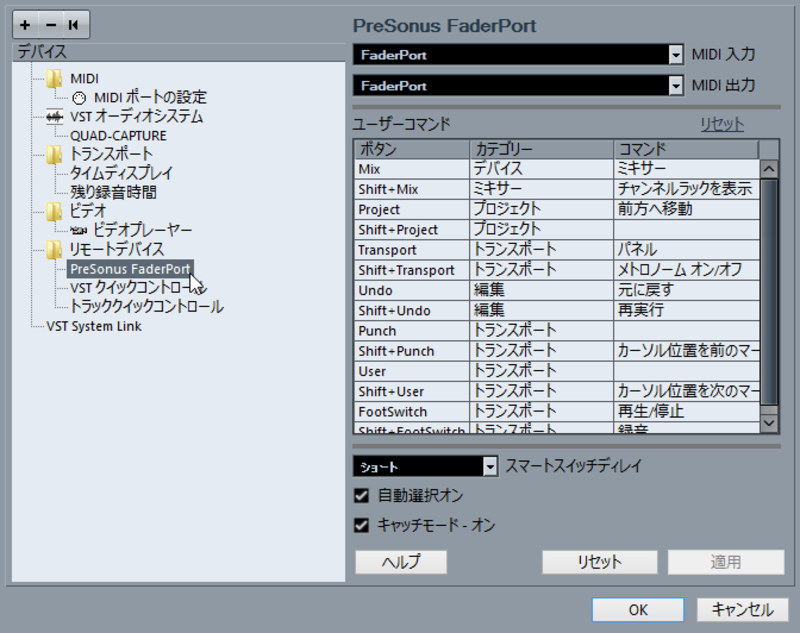Open the MIDI 入力 FaderPort dropdown
The width and height of the screenshot is (800, 633).
(518, 55)
